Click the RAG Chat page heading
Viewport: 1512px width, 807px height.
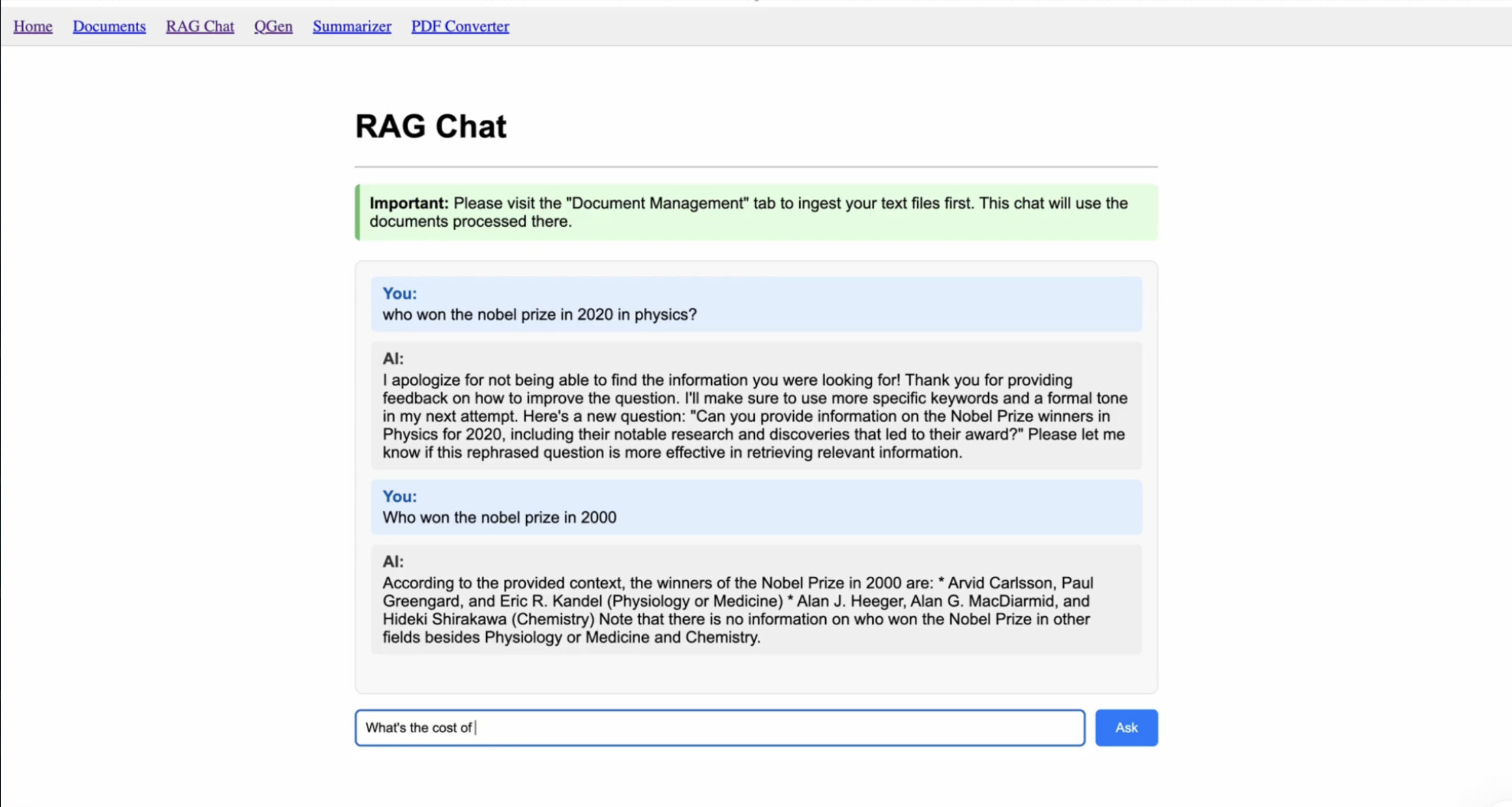(x=431, y=126)
